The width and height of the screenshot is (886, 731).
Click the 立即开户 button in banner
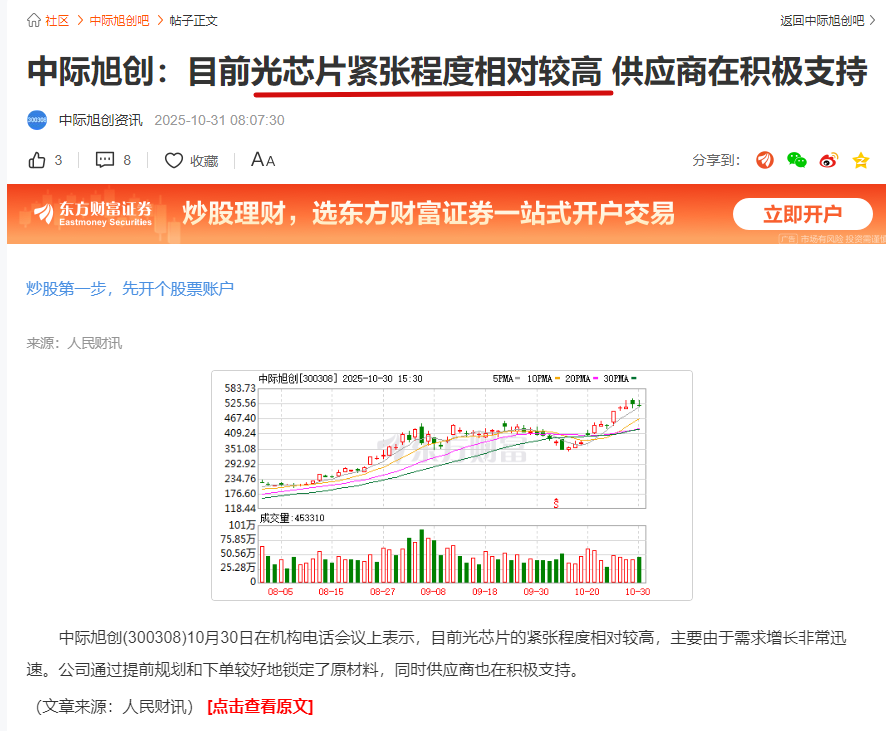coord(802,214)
